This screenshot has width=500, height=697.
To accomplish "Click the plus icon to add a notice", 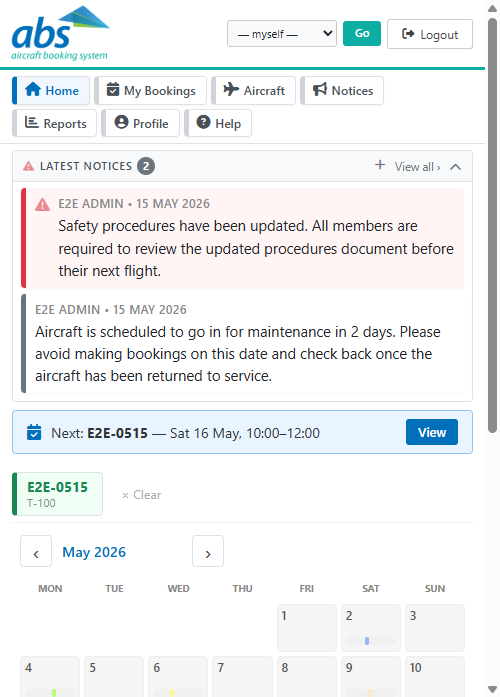I will 380,165.
